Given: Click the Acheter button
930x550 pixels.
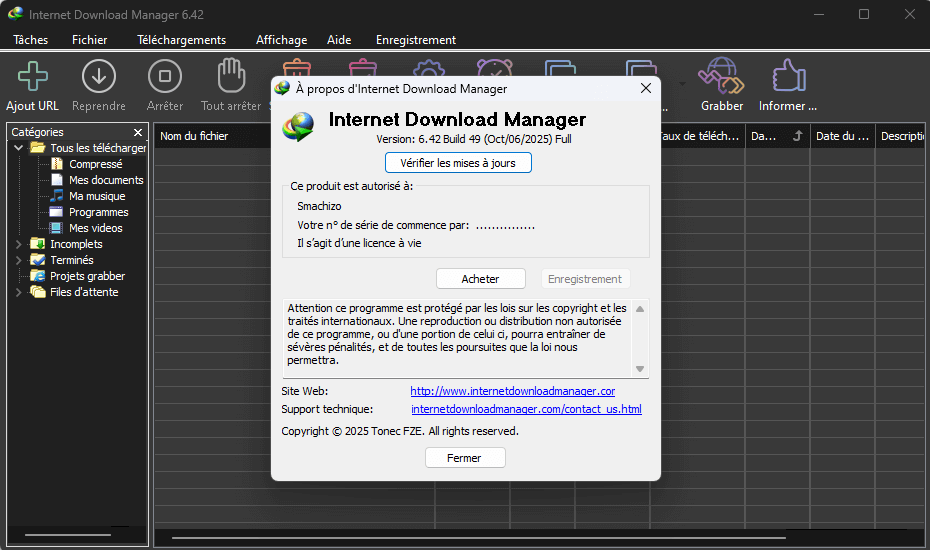Looking at the screenshot, I should [x=480, y=279].
